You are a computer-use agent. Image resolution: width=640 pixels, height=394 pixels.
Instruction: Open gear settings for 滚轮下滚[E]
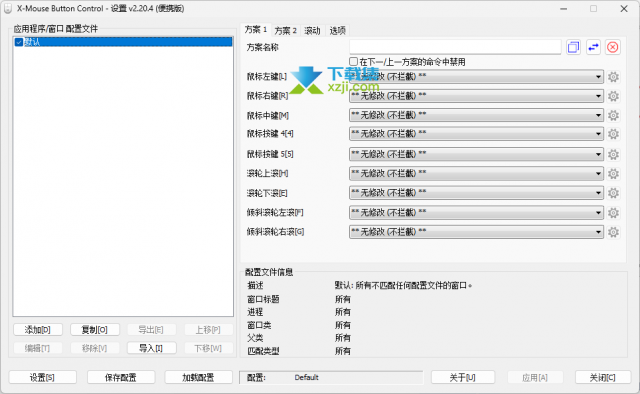[613, 193]
